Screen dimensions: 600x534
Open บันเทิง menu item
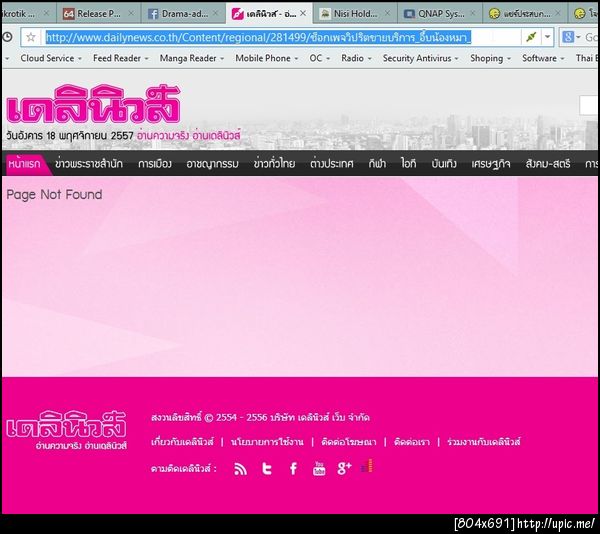(444, 164)
